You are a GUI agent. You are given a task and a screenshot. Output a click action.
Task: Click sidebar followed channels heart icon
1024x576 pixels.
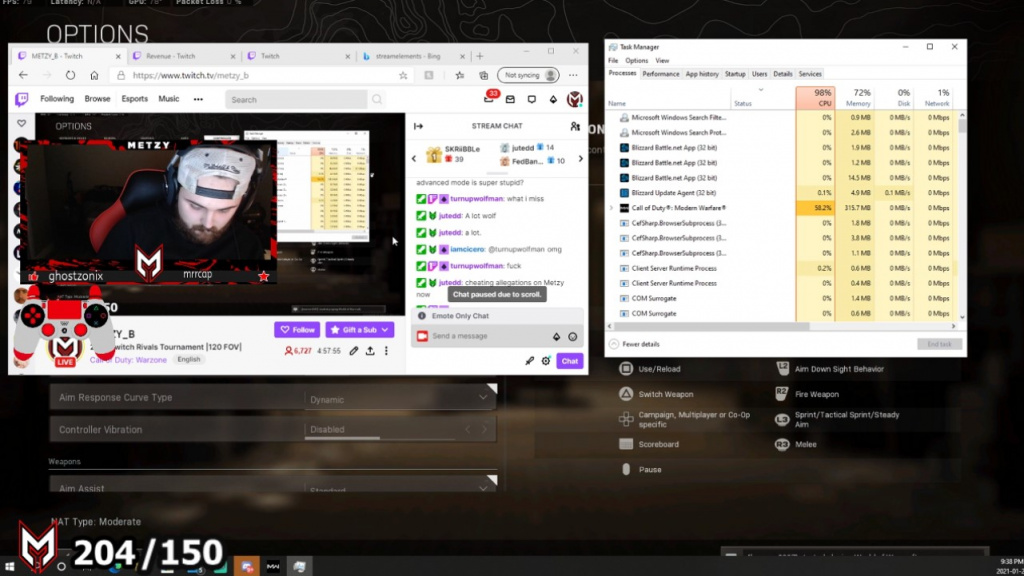tap(22, 123)
